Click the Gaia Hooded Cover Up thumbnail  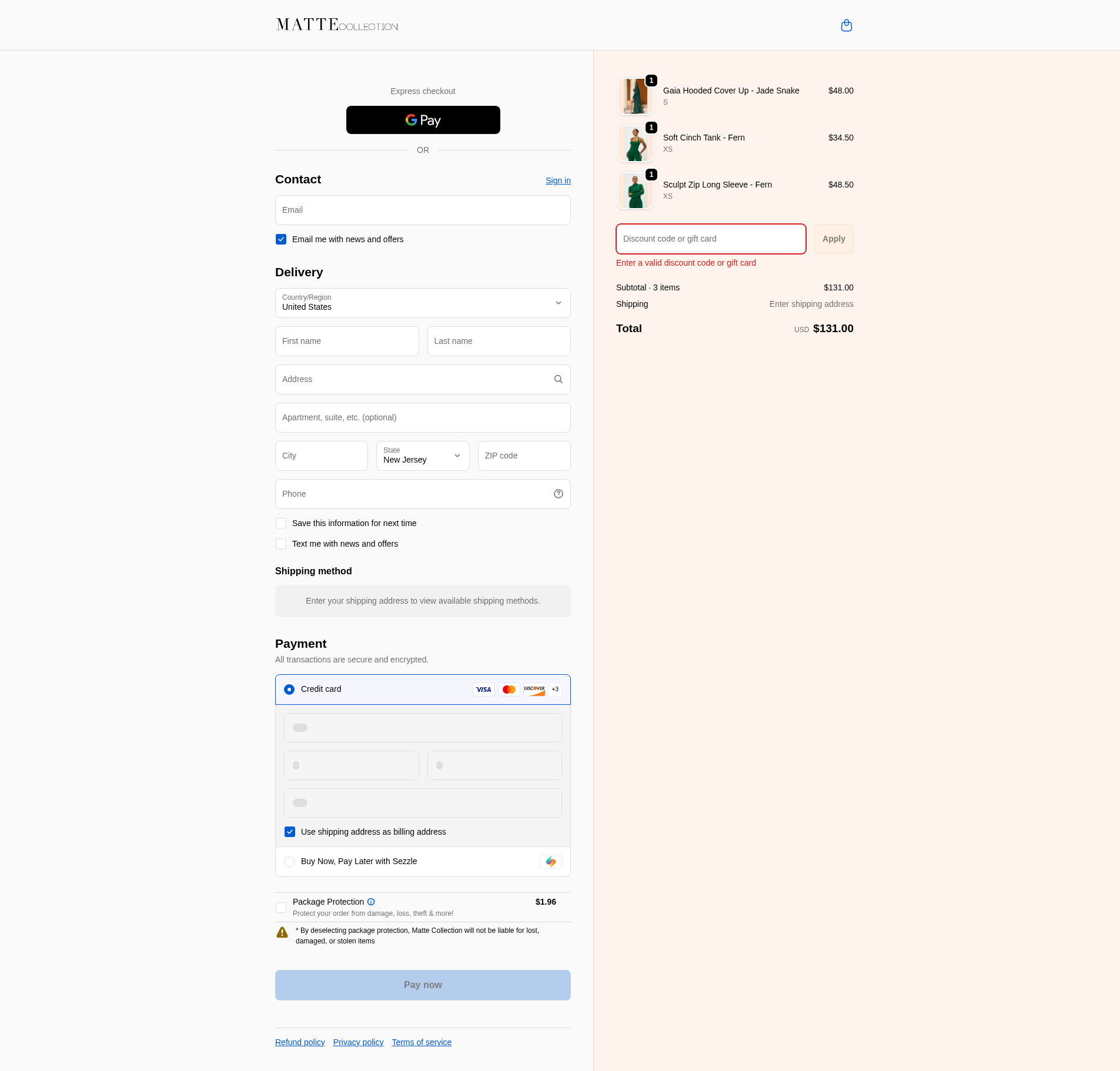pos(635,96)
